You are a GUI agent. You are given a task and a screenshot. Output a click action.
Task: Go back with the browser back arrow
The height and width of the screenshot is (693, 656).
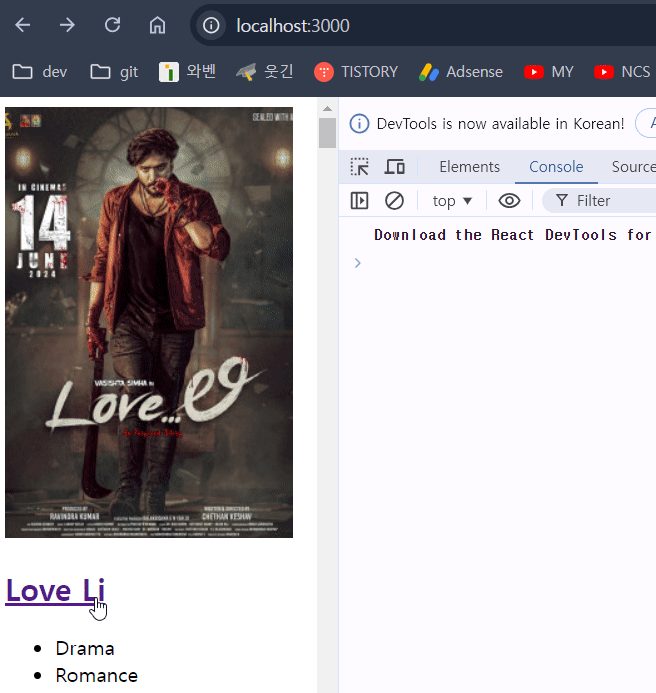tap(23, 25)
